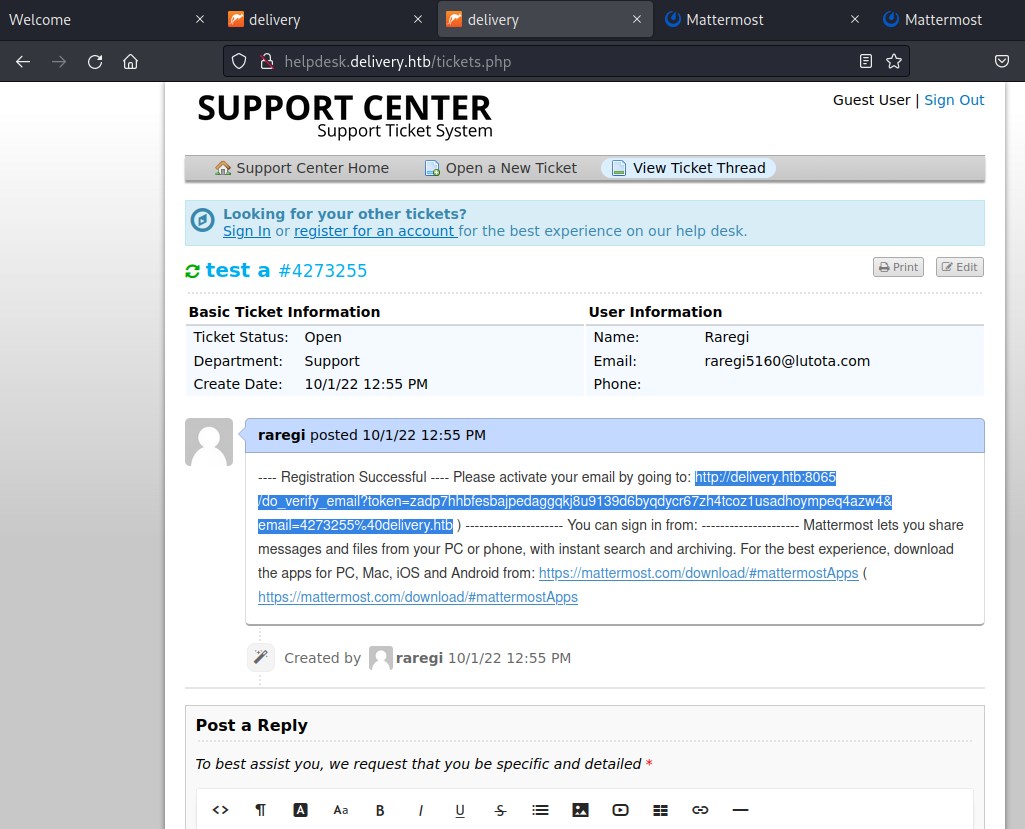This screenshot has height=829, width=1025.
Task: Toggle italic formatting in reply editor
Action: point(421,810)
